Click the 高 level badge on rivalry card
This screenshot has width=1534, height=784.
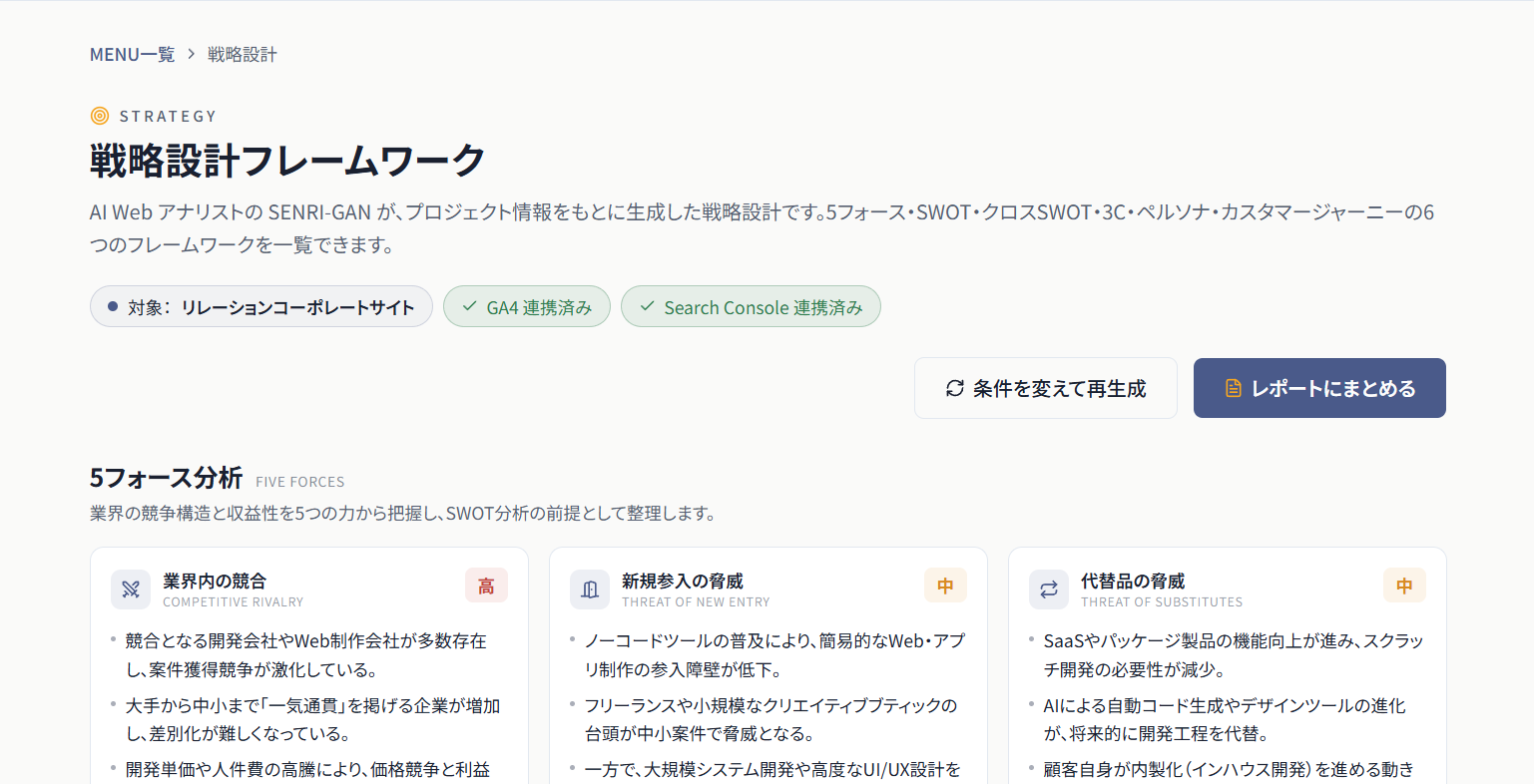click(x=486, y=586)
